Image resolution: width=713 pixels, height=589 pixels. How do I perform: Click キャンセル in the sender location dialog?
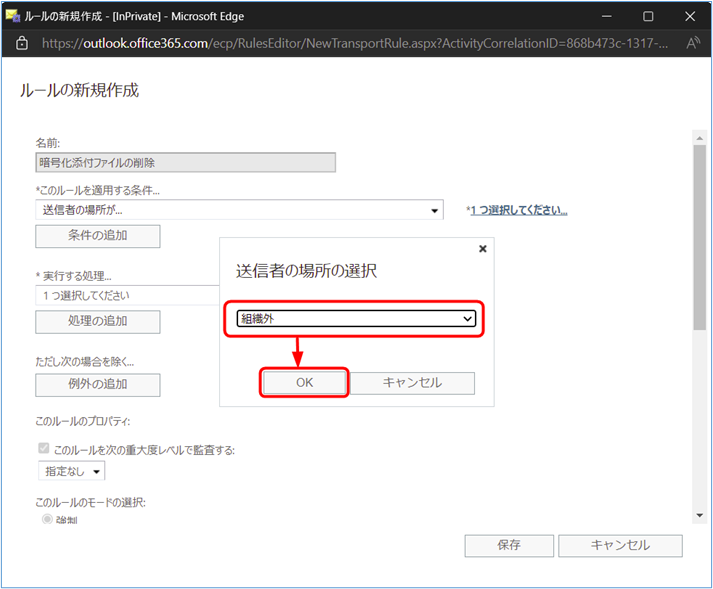[x=412, y=383]
